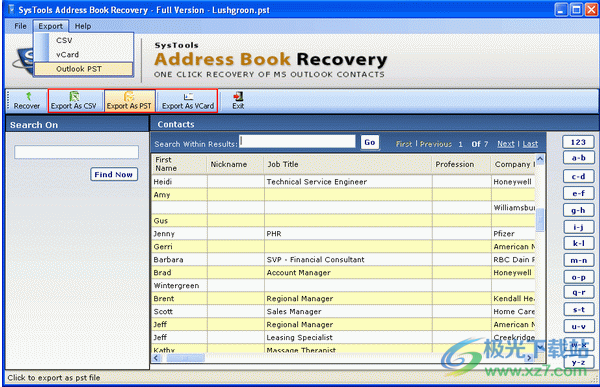Select contact row Gus

343,221
